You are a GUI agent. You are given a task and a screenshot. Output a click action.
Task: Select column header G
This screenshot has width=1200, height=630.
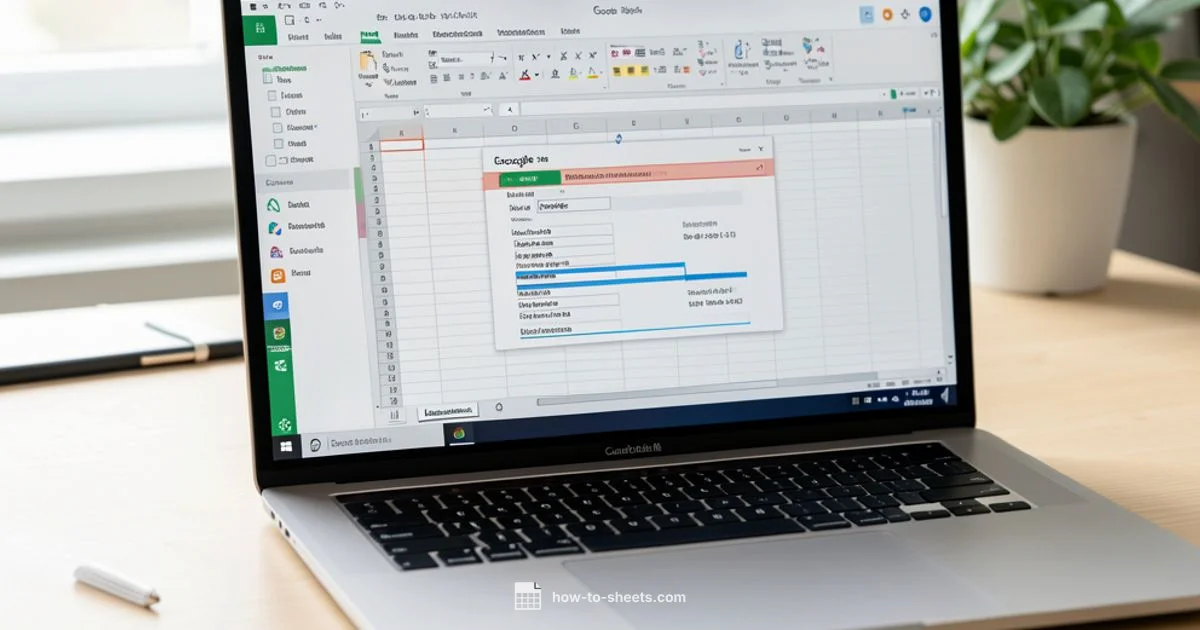[577, 127]
